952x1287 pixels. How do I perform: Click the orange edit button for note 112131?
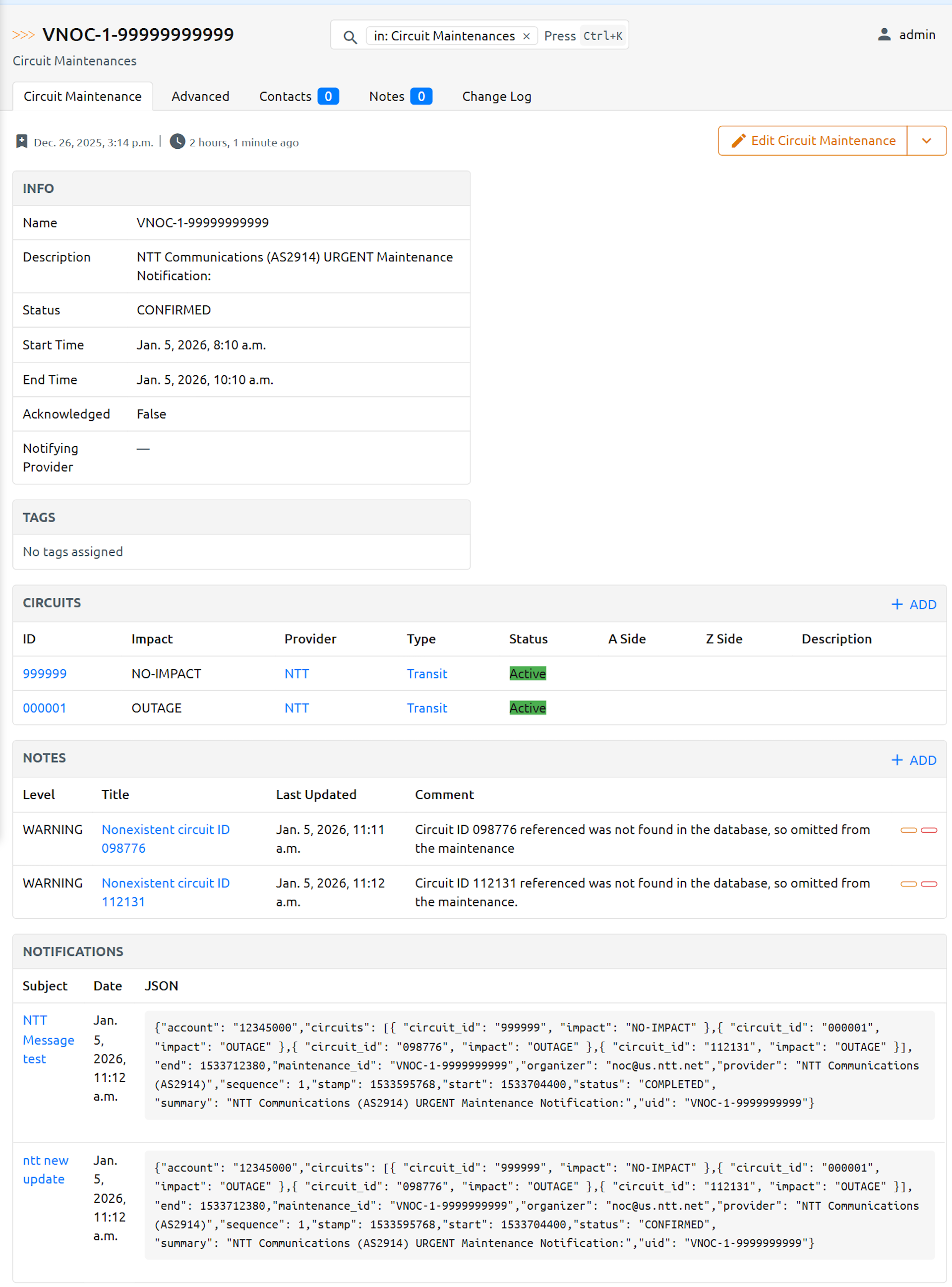pos(908,884)
